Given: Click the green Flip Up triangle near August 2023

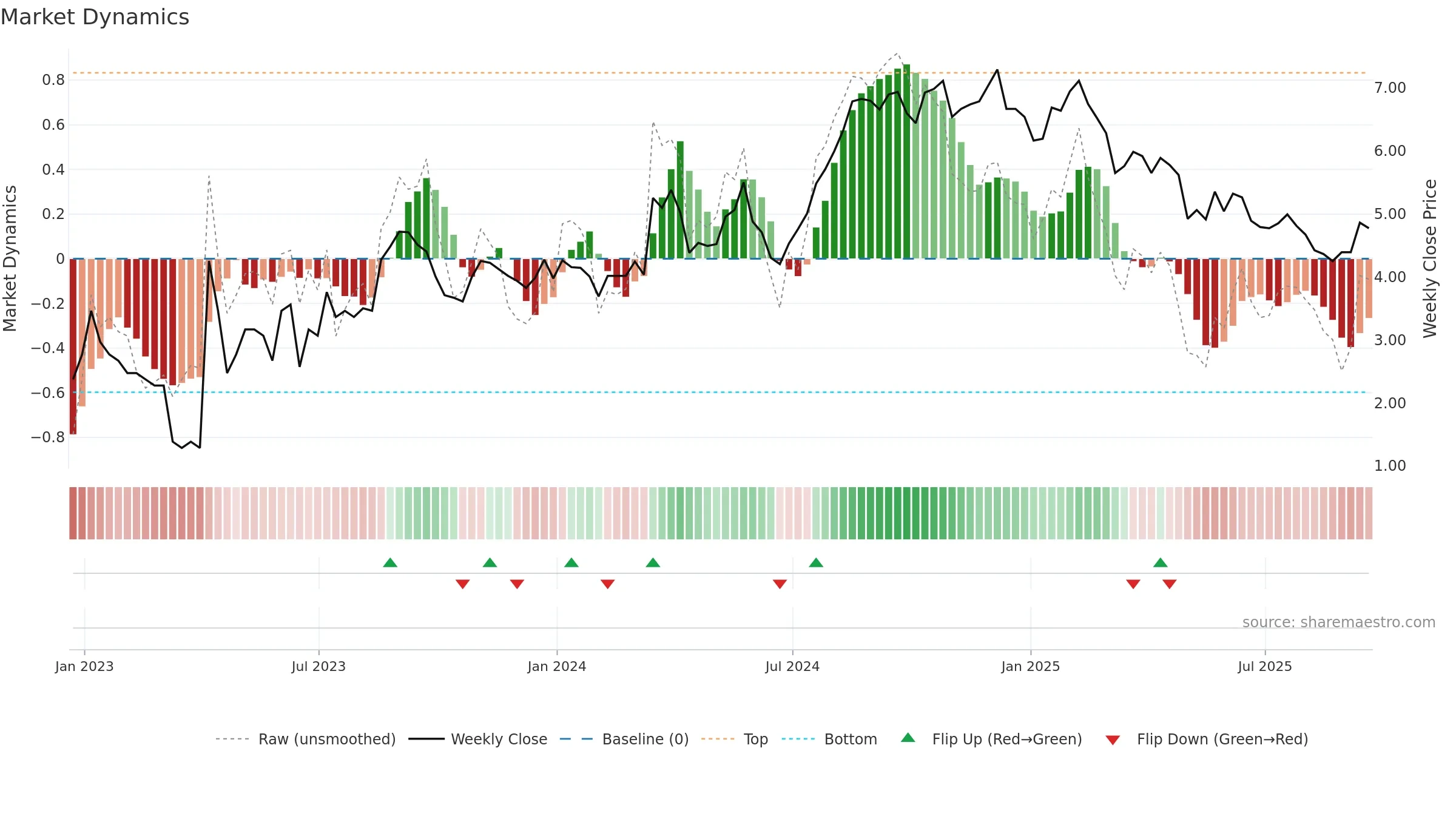Looking at the screenshot, I should [x=390, y=562].
